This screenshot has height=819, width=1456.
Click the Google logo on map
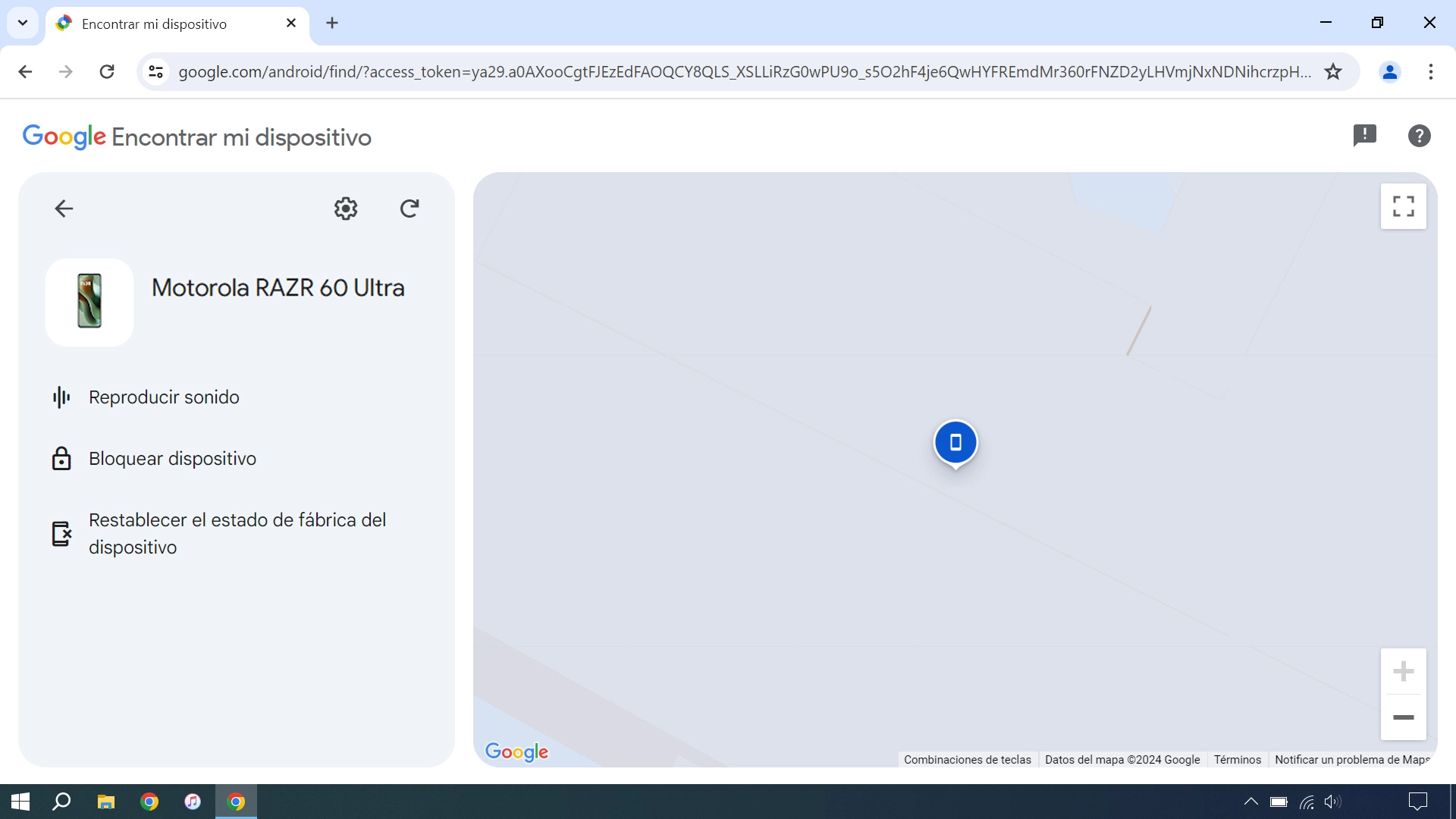(516, 752)
